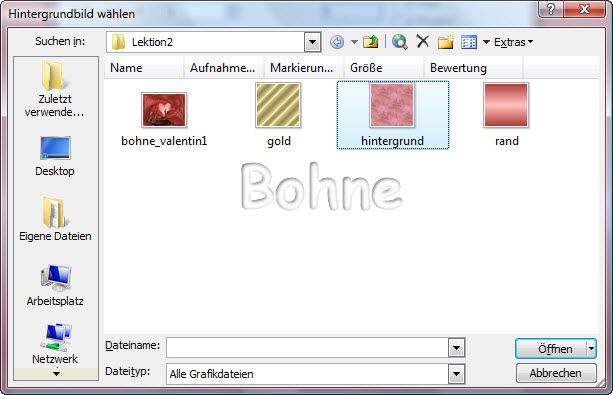This screenshot has width=613, height=395.
Task: Expand the Dateiname dropdown arrow
Action: pyautogui.click(x=456, y=347)
